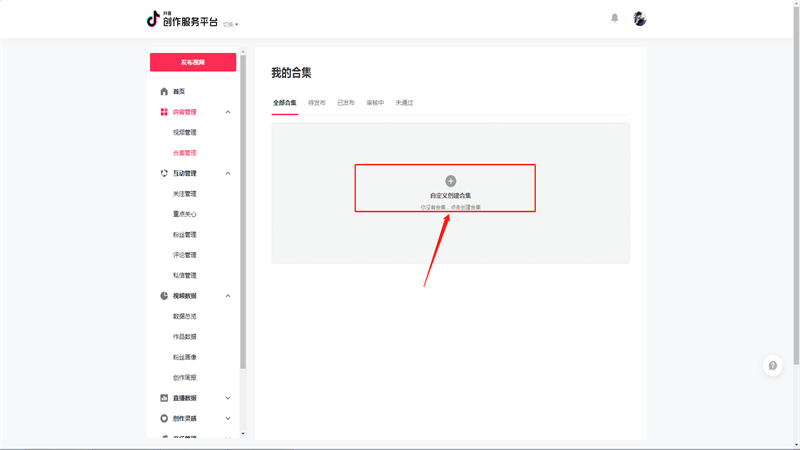The width and height of the screenshot is (800, 450).
Task: Click the 创作灵感 section label
Action: (x=185, y=418)
